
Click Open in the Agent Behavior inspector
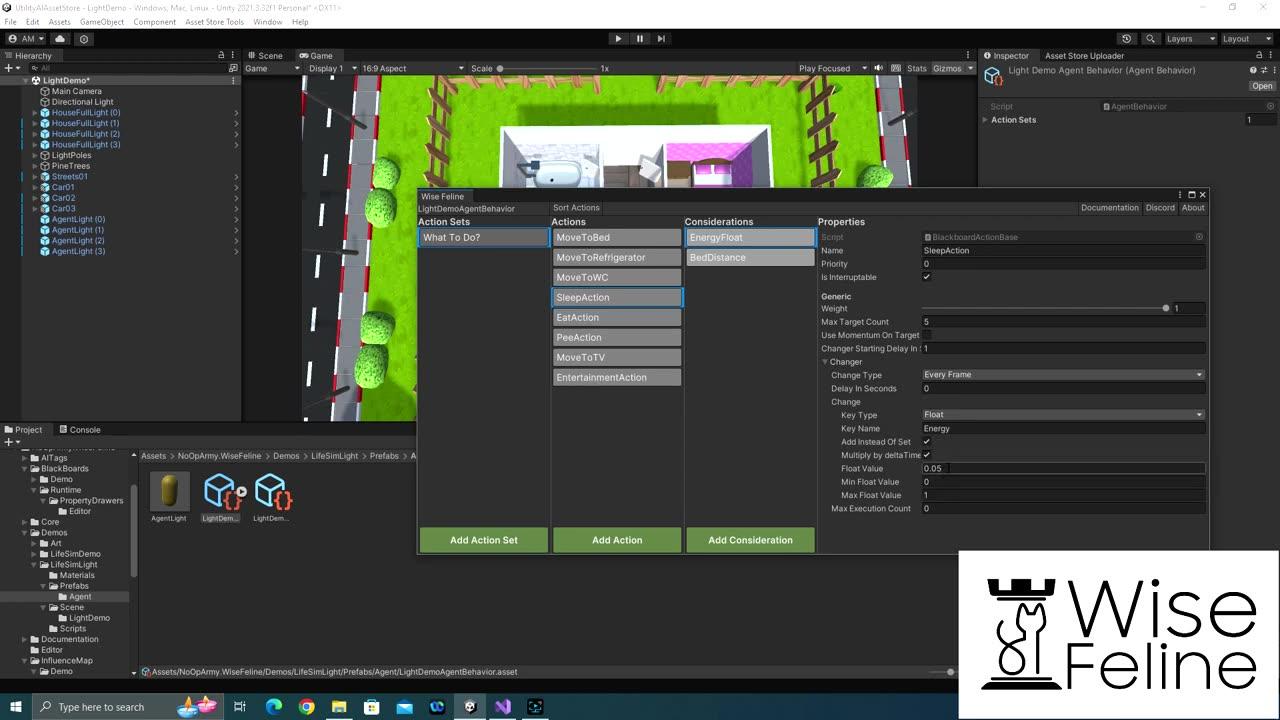[x=1261, y=86]
